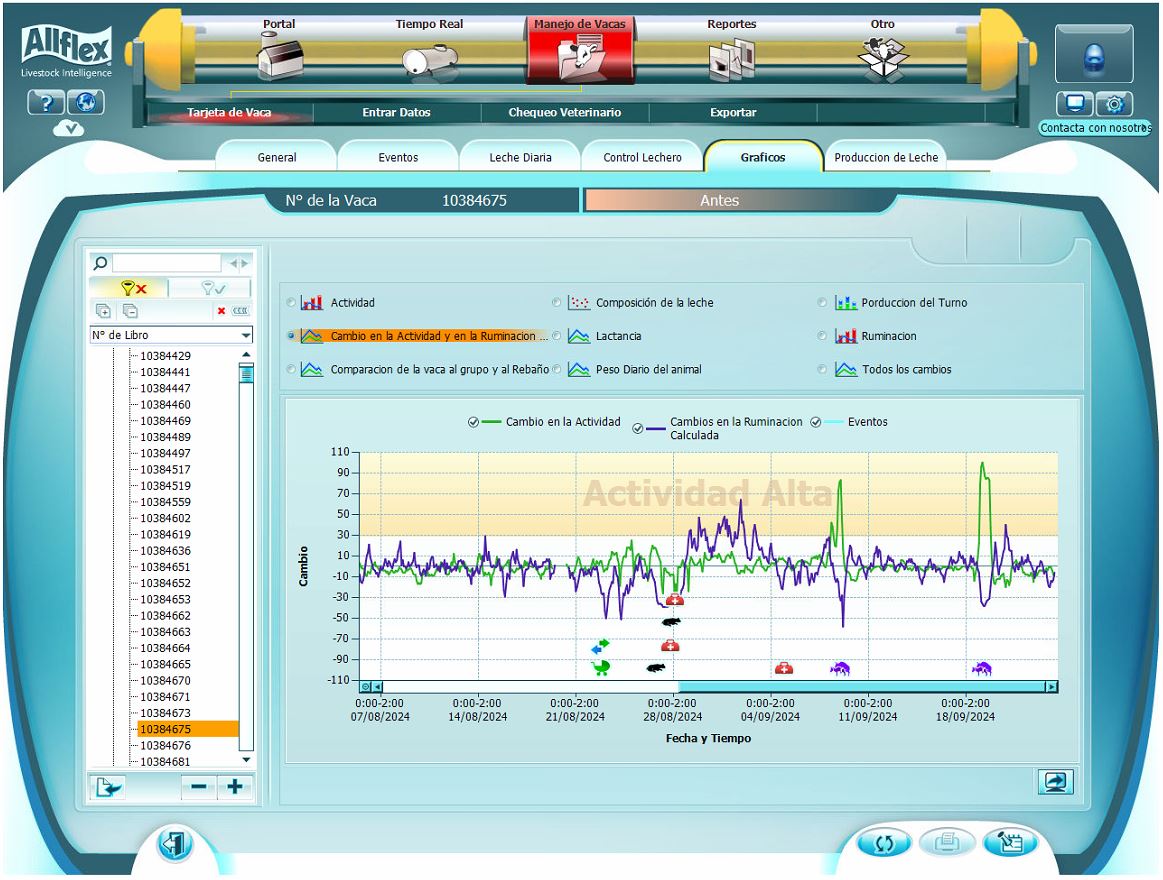Toggle Cambio en la Actividad legend checkbox
The width and height of the screenshot is (1163, 880).
tap(473, 422)
